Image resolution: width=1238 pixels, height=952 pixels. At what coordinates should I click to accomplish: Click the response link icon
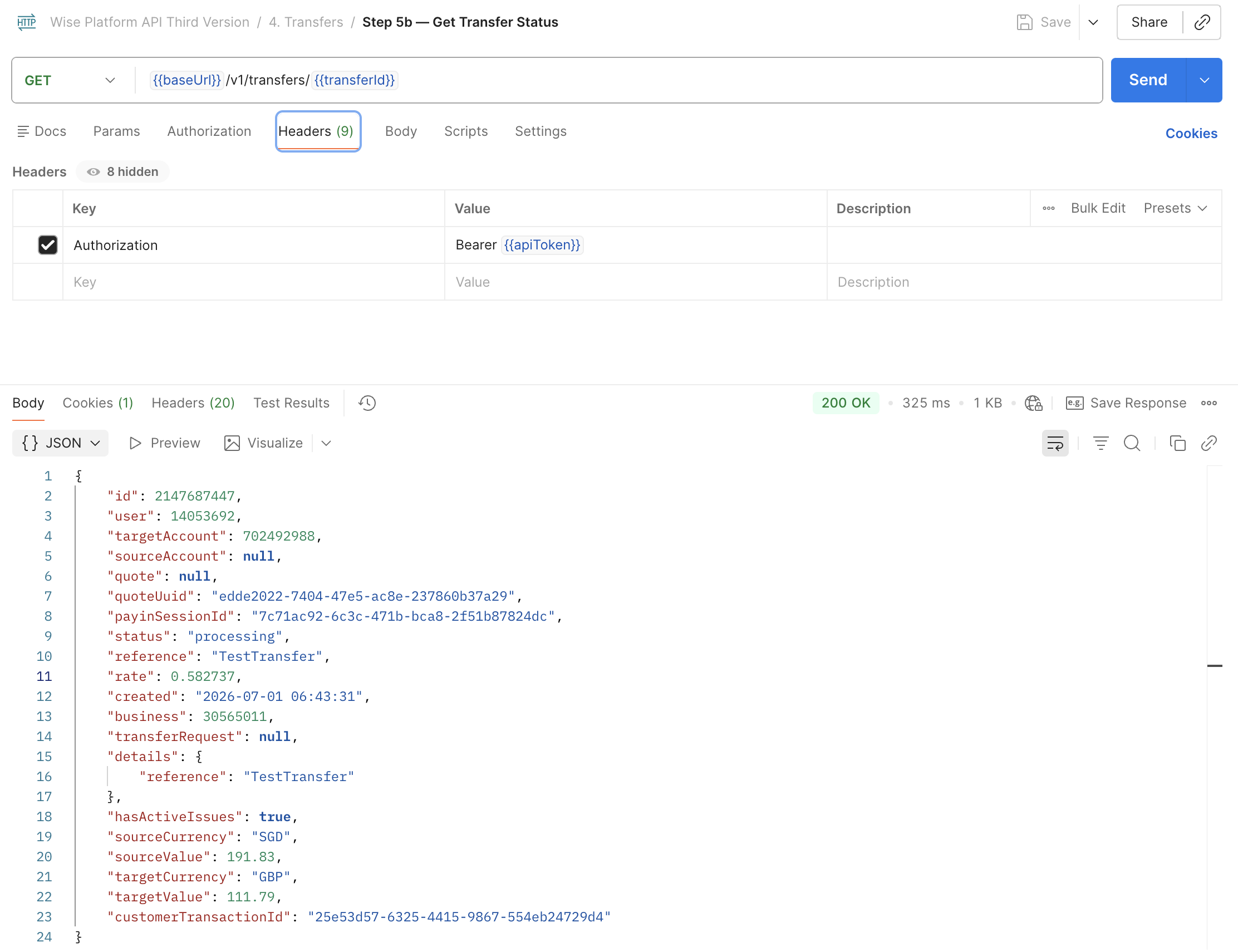tap(1208, 443)
